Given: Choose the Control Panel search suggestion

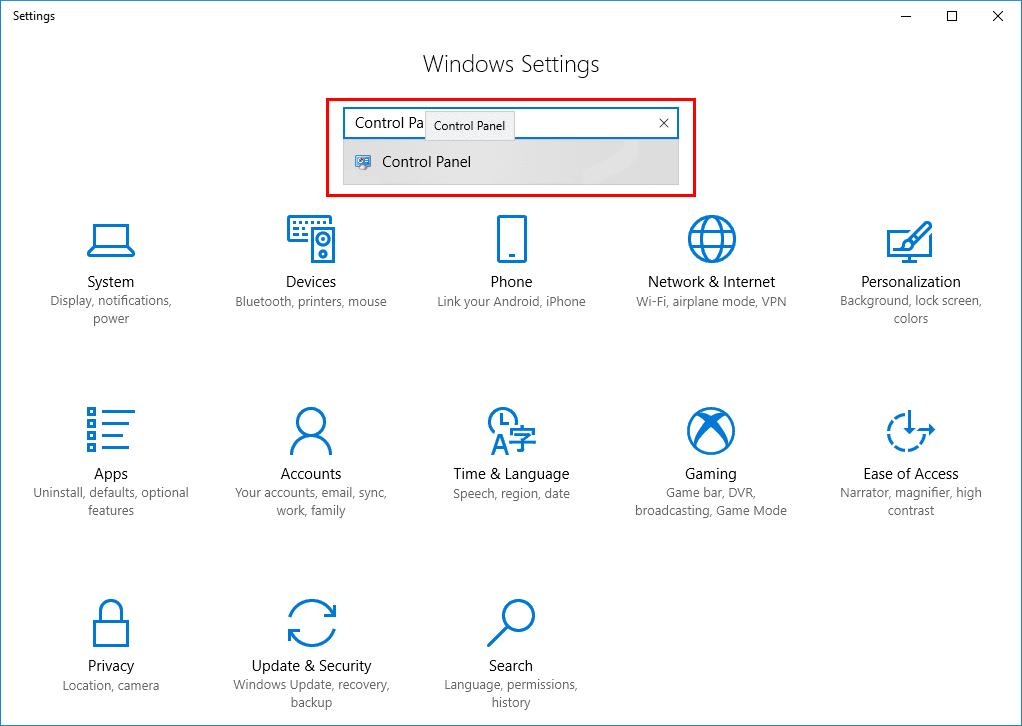Looking at the screenshot, I should 511,162.
